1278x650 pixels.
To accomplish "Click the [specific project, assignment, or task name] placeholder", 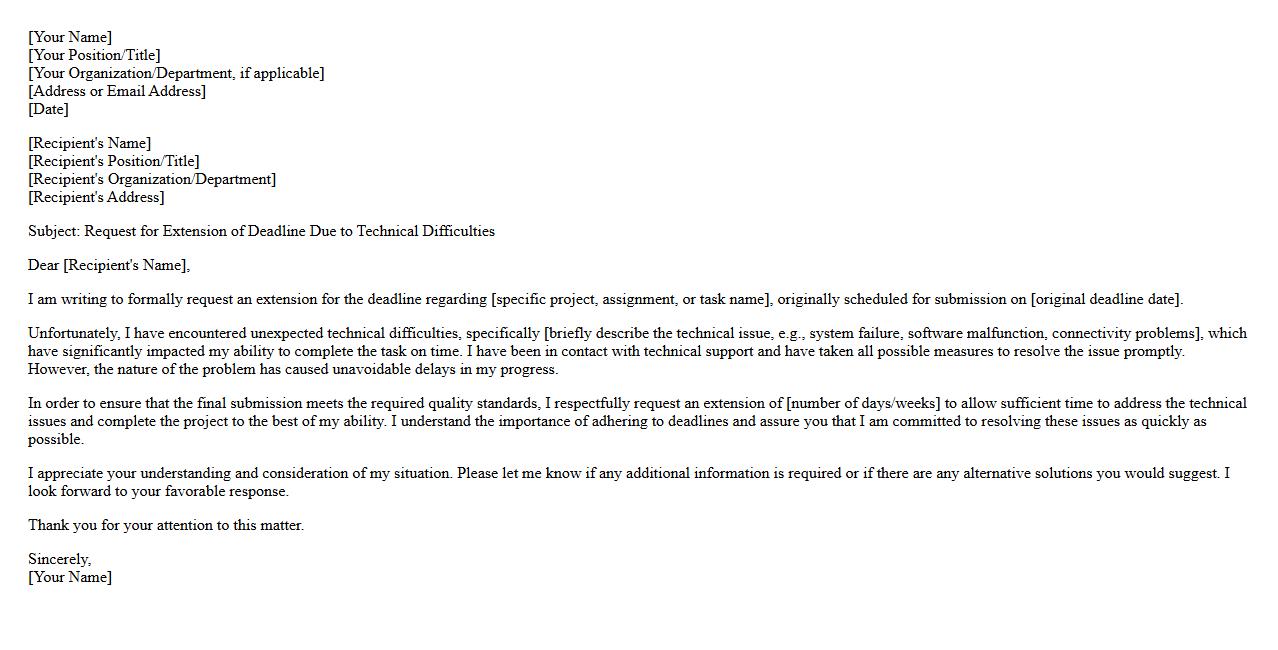I will point(631,299).
